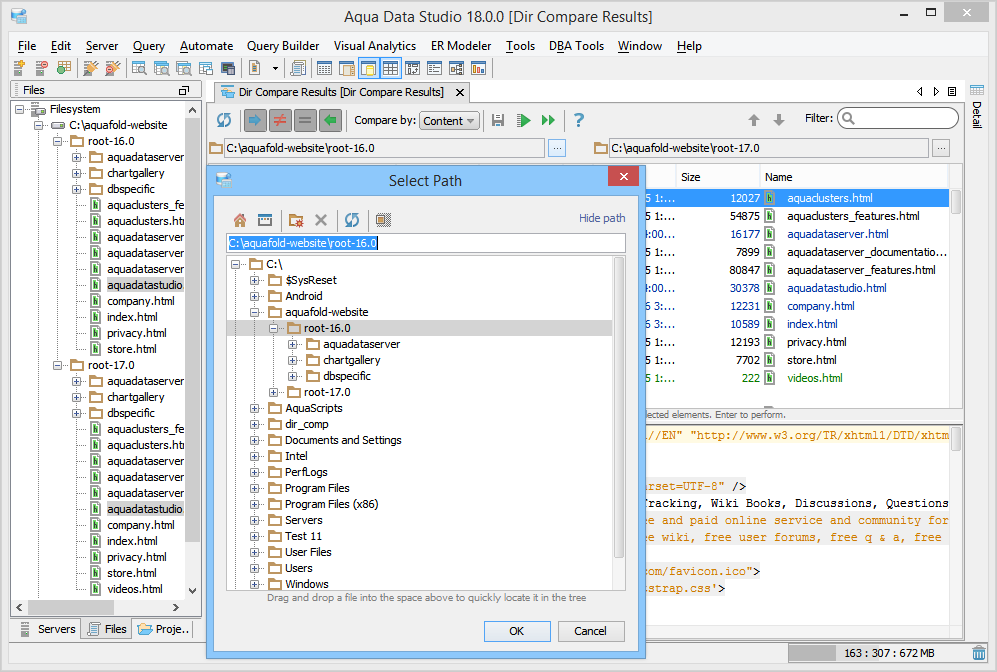
Task: Click the Filter search field
Action: (898, 118)
